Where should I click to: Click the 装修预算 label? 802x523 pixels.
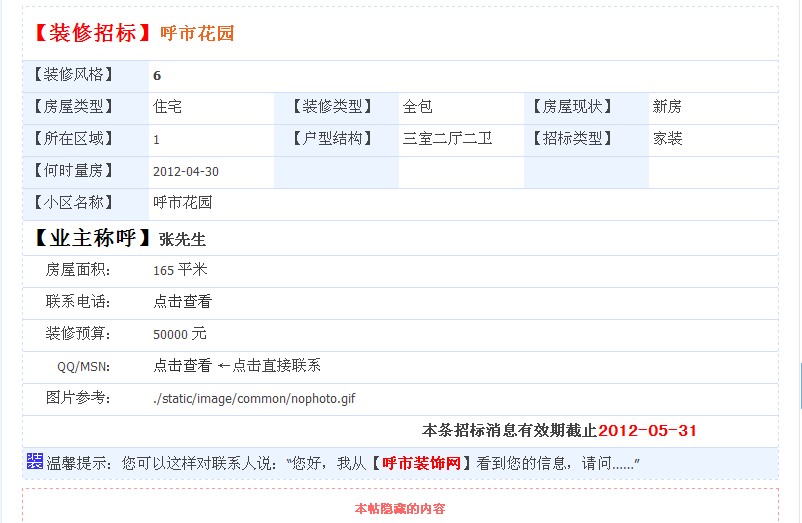point(78,334)
